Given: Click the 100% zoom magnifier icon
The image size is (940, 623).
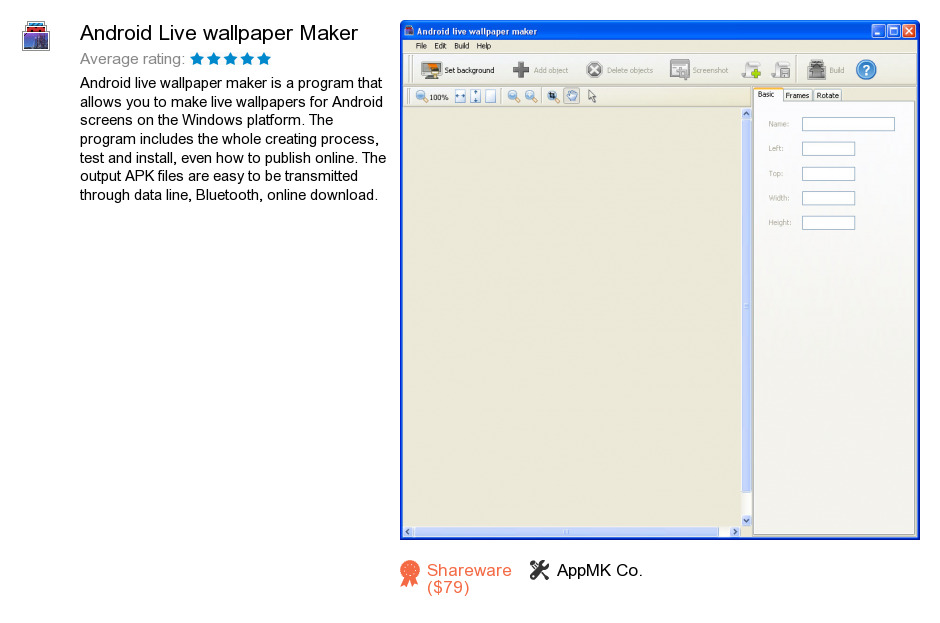Looking at the screenshot, I should (x=422, y=97).
